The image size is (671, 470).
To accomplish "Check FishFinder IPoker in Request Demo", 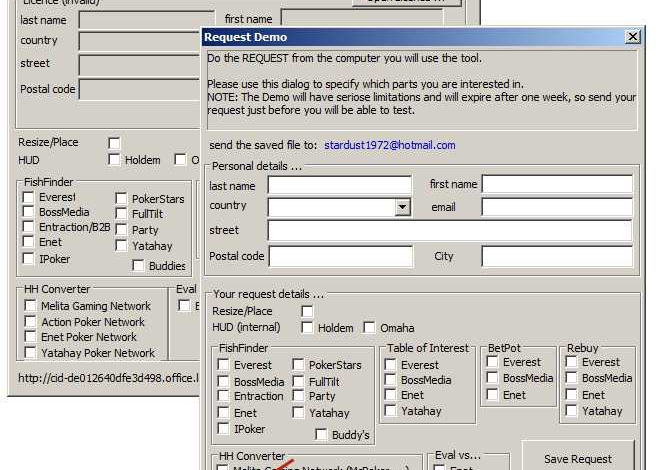I will (x=223, y=428).
